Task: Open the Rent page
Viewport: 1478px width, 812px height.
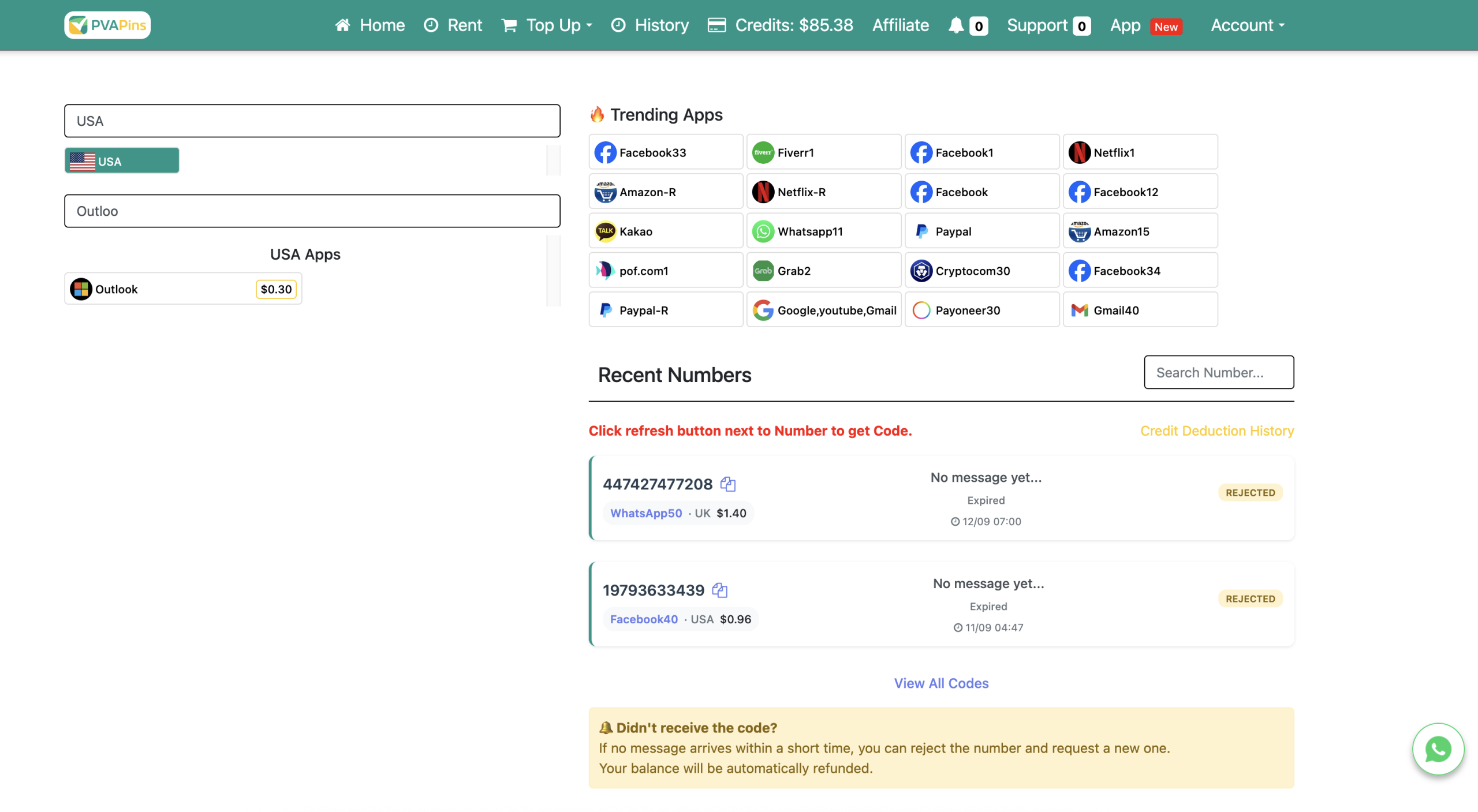Action: click(453, 25)
